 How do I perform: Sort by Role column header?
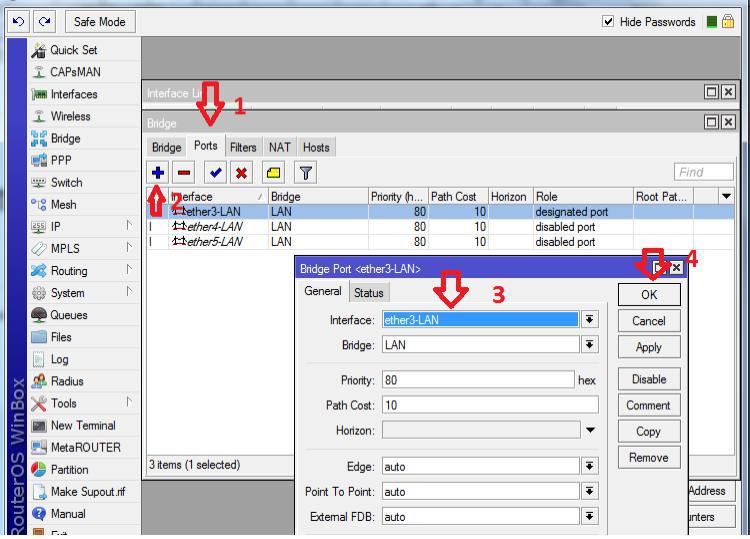point(583,197)
